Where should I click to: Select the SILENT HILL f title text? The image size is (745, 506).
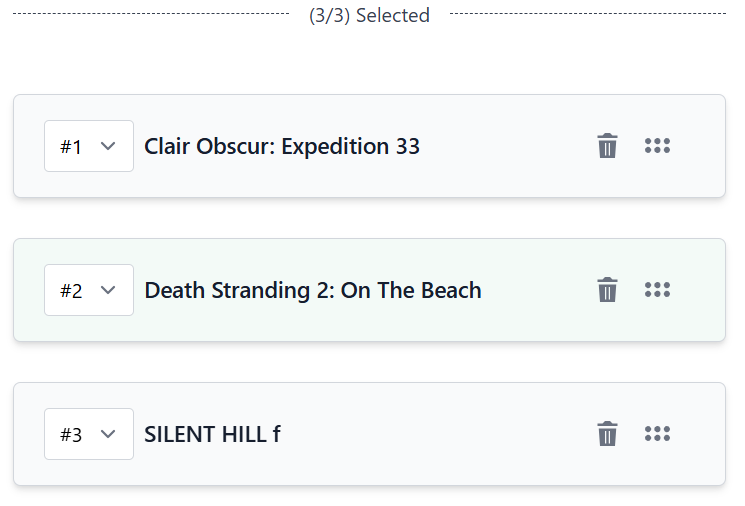click(212, 434)
